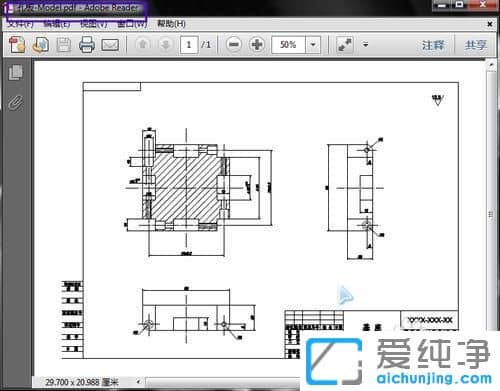Toggle read mode with expand arrows icon

click(x=345, y=45)
